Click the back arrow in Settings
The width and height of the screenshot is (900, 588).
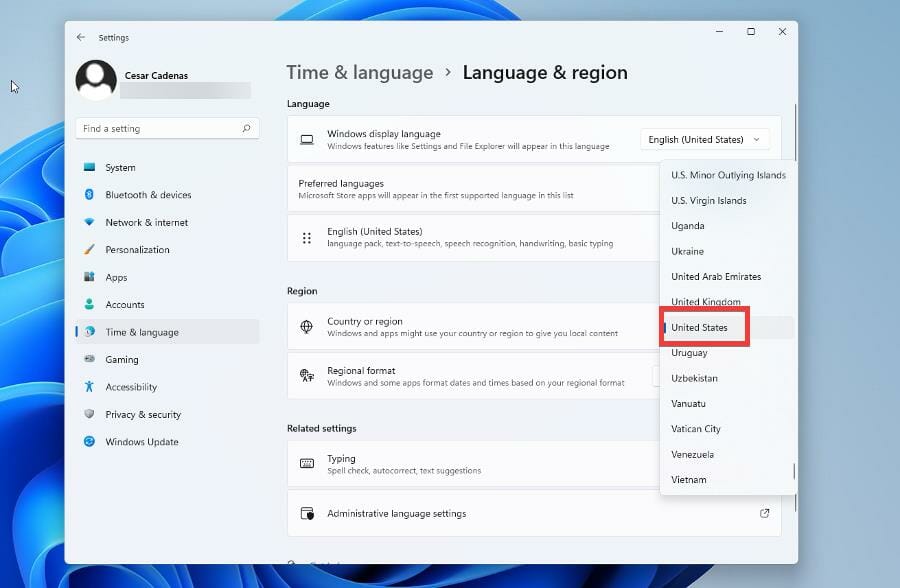(80, 37)
